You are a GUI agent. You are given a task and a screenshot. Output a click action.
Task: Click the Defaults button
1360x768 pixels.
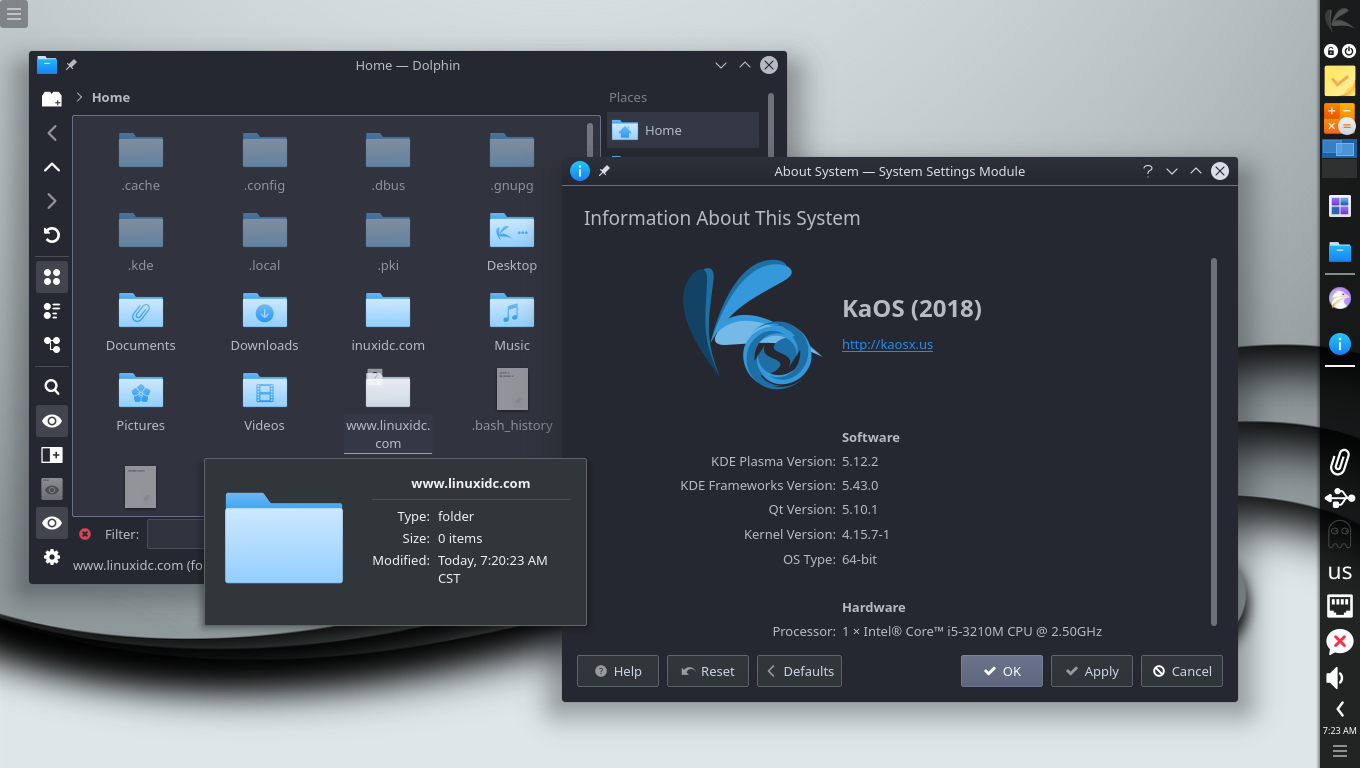coord(799,671)
